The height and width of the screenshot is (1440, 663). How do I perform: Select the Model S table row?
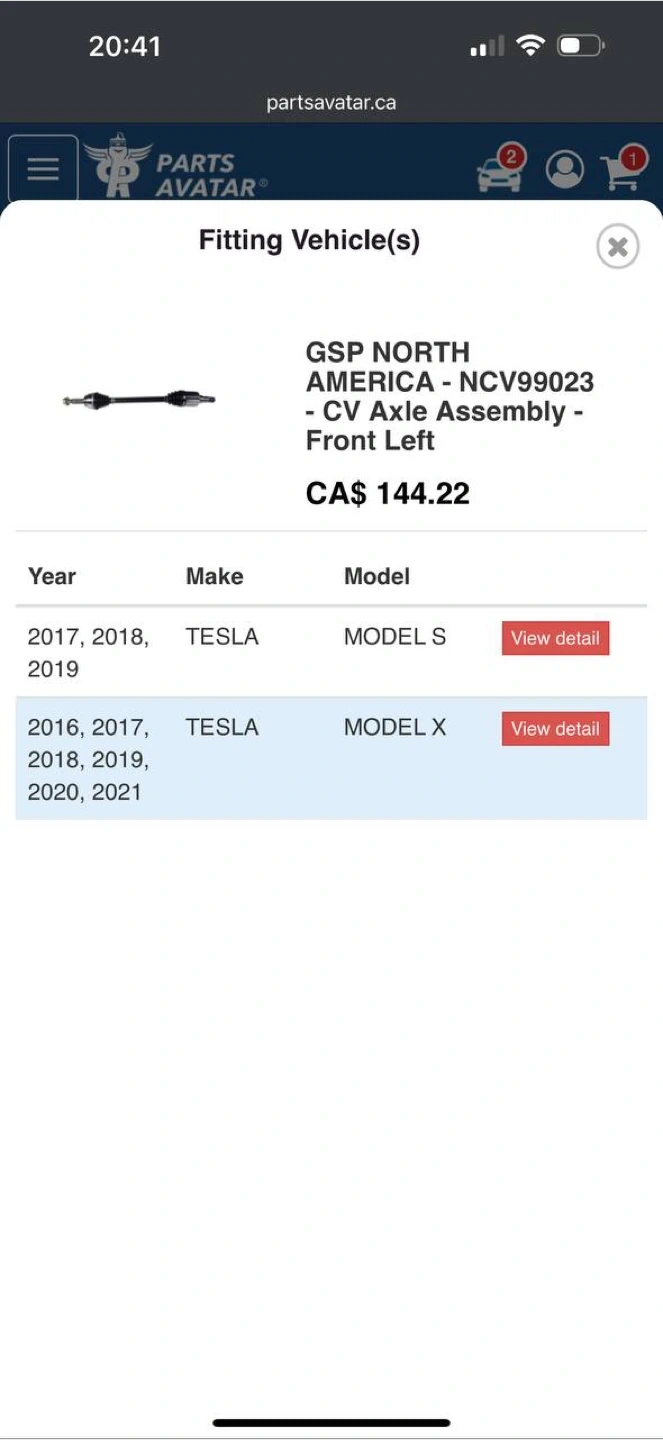pyautogui.click(x=250, y=652)
